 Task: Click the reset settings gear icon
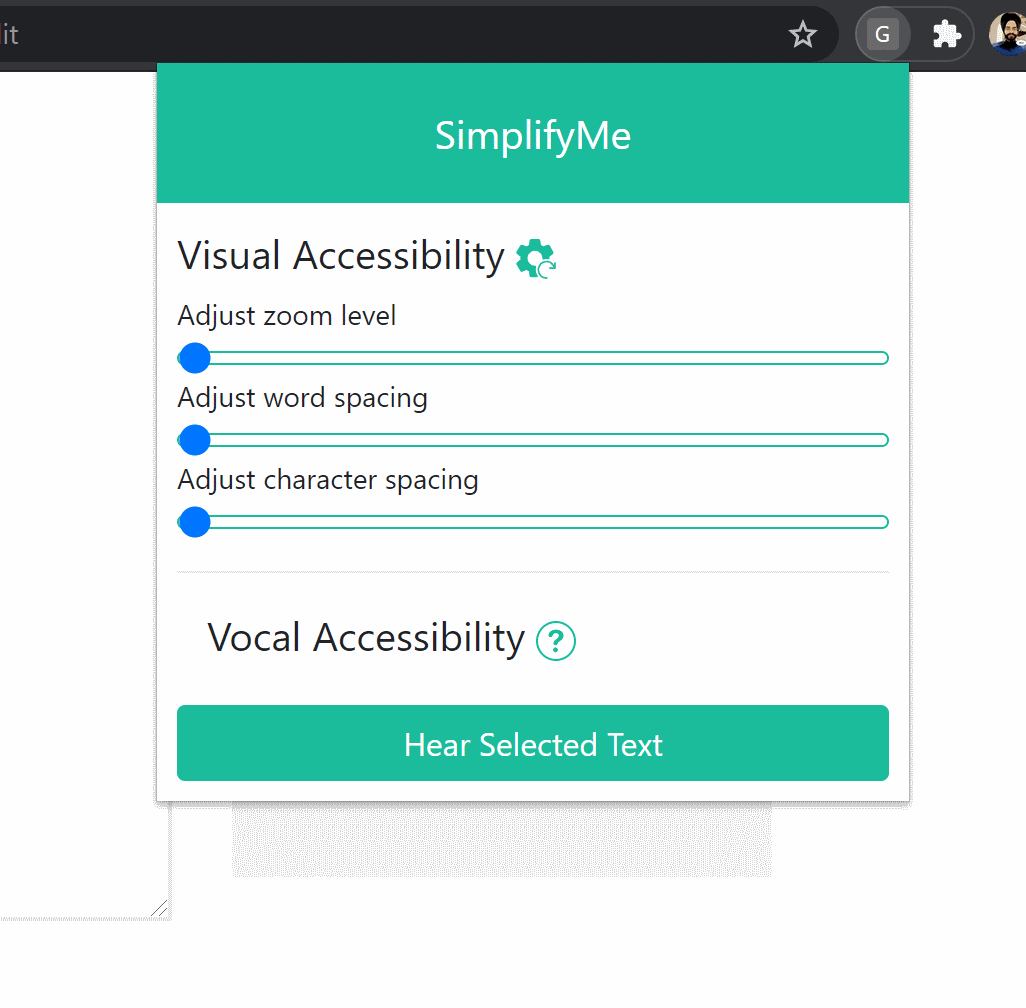(x=535, y=259)
